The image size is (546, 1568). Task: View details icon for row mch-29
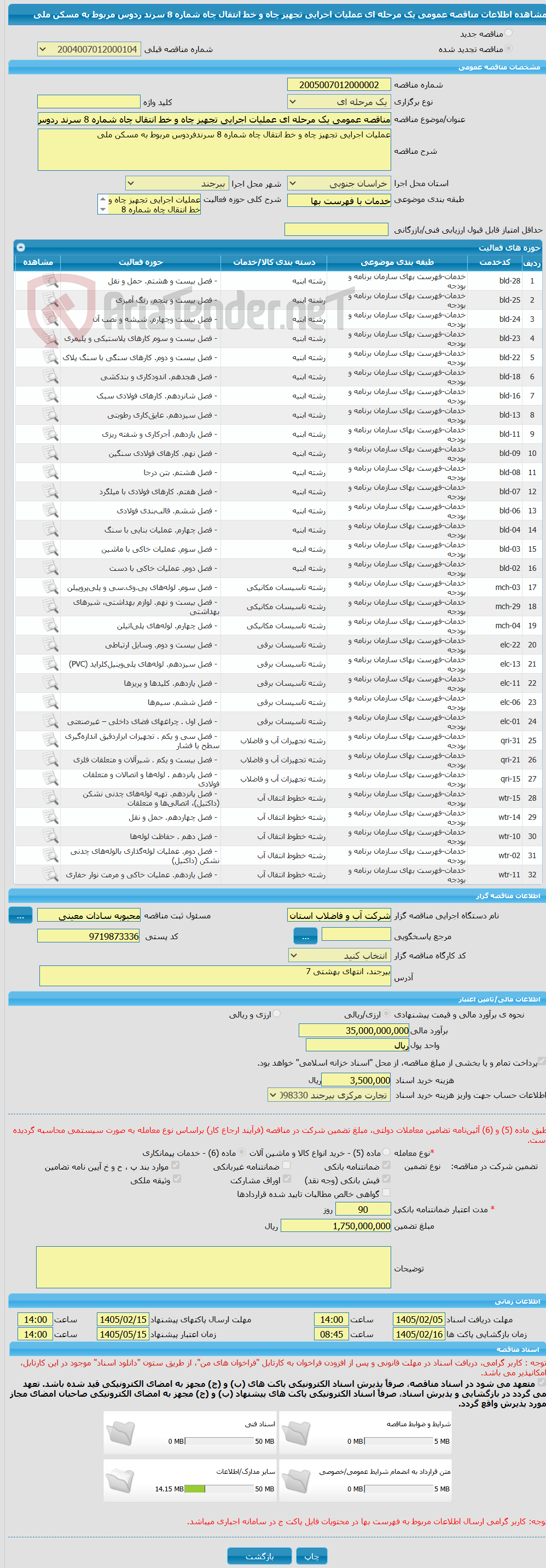(50, 607)
